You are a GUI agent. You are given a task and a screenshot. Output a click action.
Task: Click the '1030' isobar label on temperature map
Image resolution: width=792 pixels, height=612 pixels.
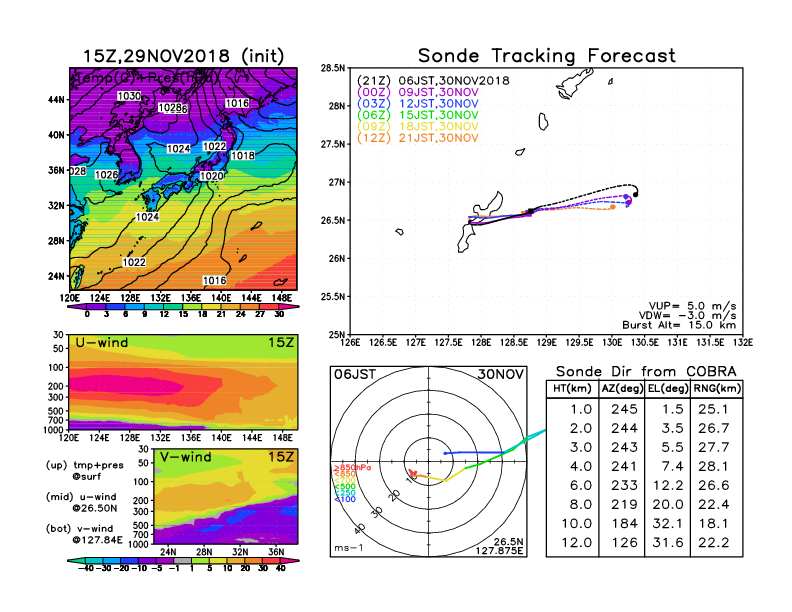[129, 96]
